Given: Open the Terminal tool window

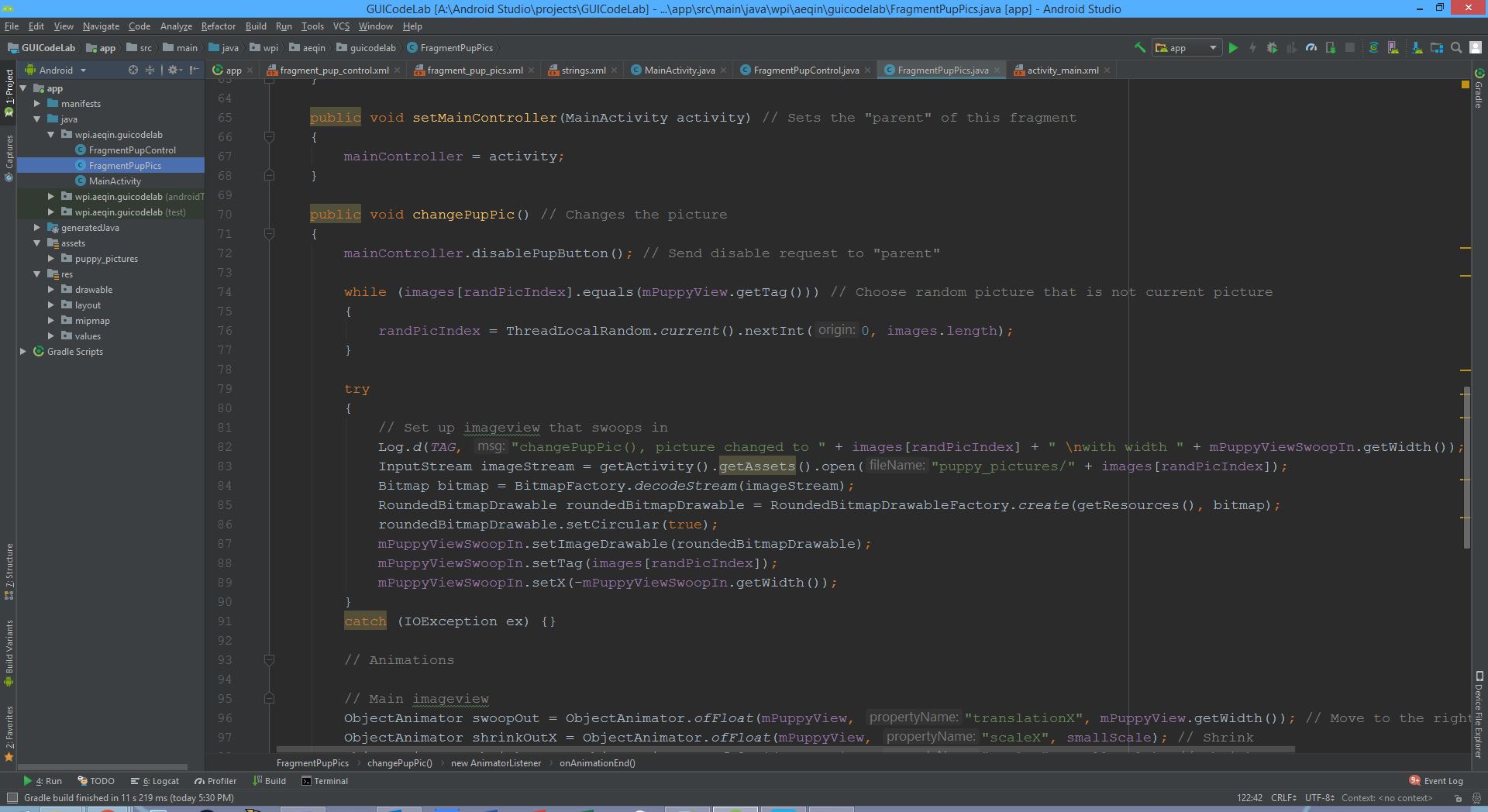Looking at the screenshot, I should (325, 781).
